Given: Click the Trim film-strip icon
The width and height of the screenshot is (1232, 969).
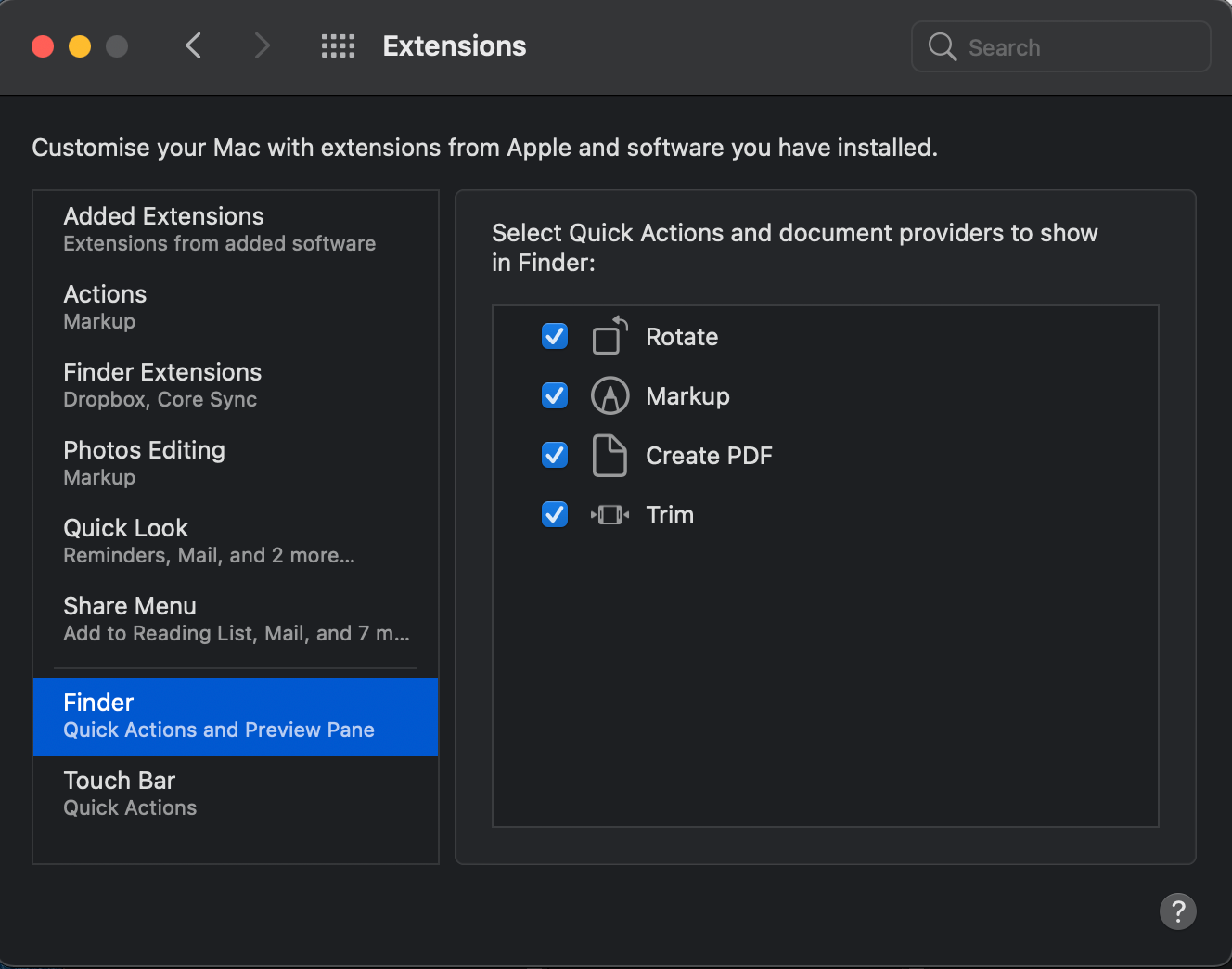Looking at the screenshot, I should tap(610, 514).
